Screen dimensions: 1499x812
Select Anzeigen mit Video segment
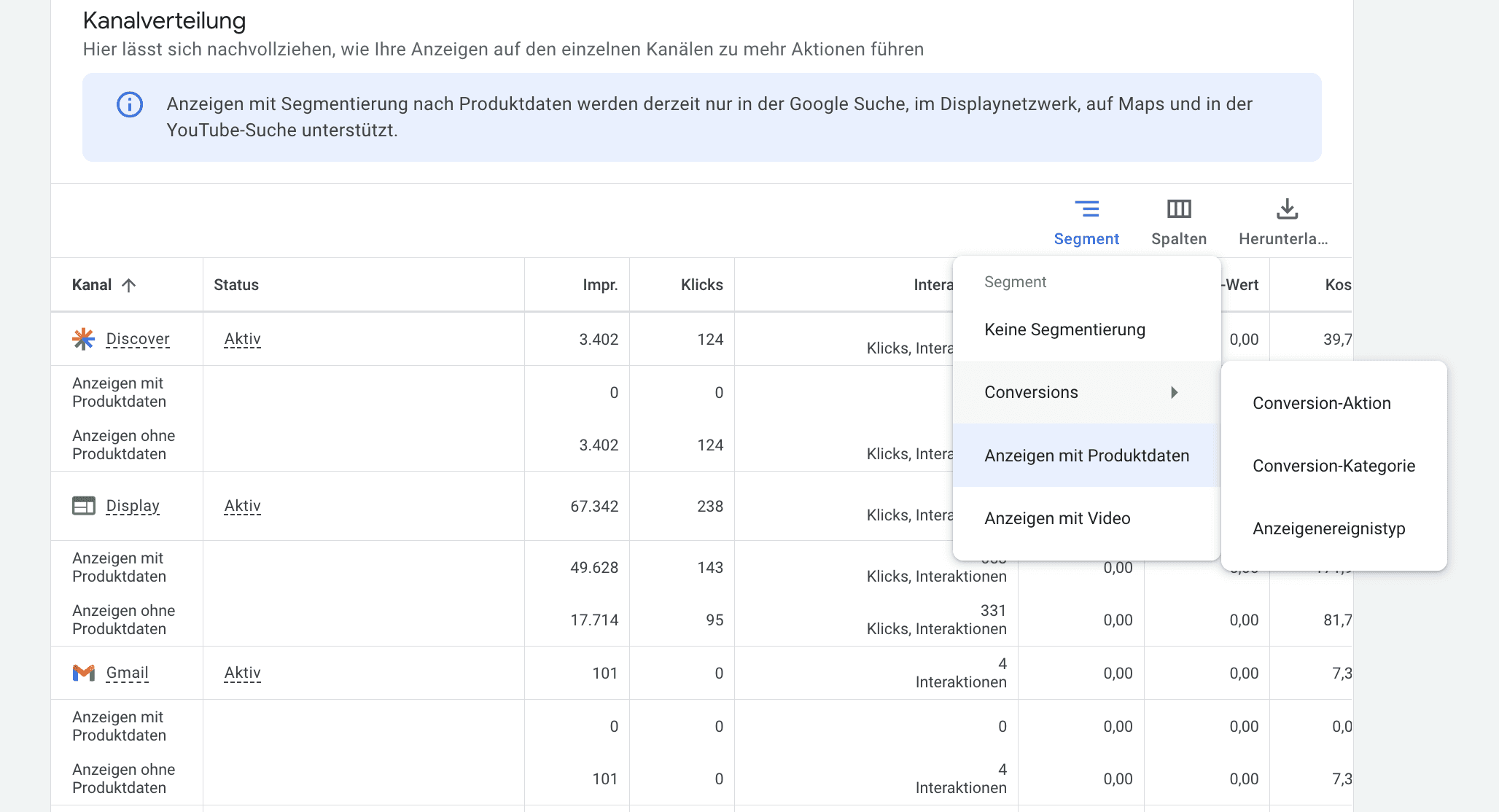pyautogui.click(x=1057, y=518)
